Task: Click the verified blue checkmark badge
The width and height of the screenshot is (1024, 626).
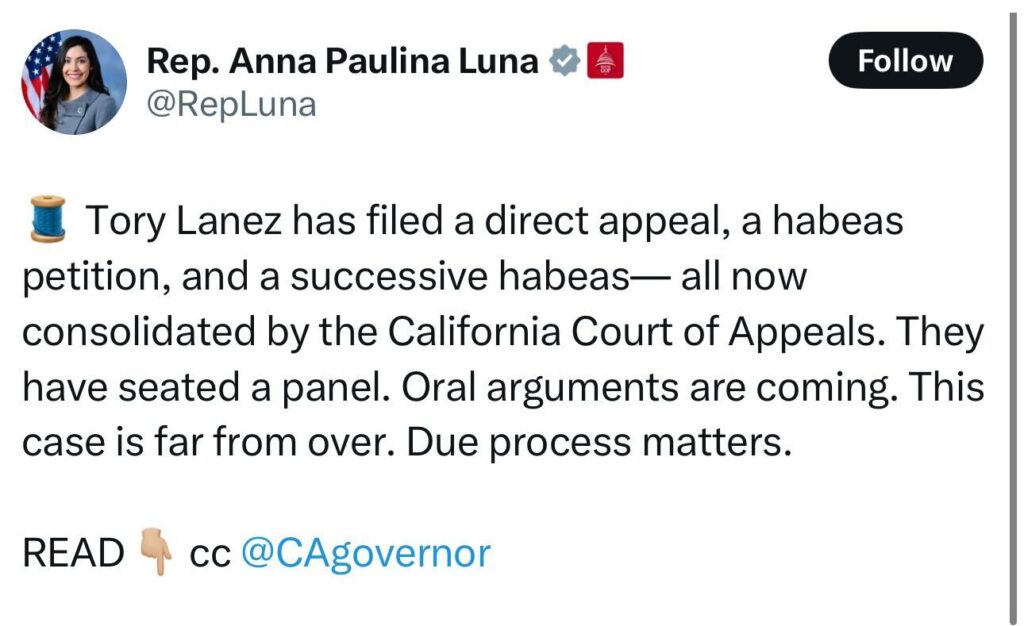Action: point(566,59)
